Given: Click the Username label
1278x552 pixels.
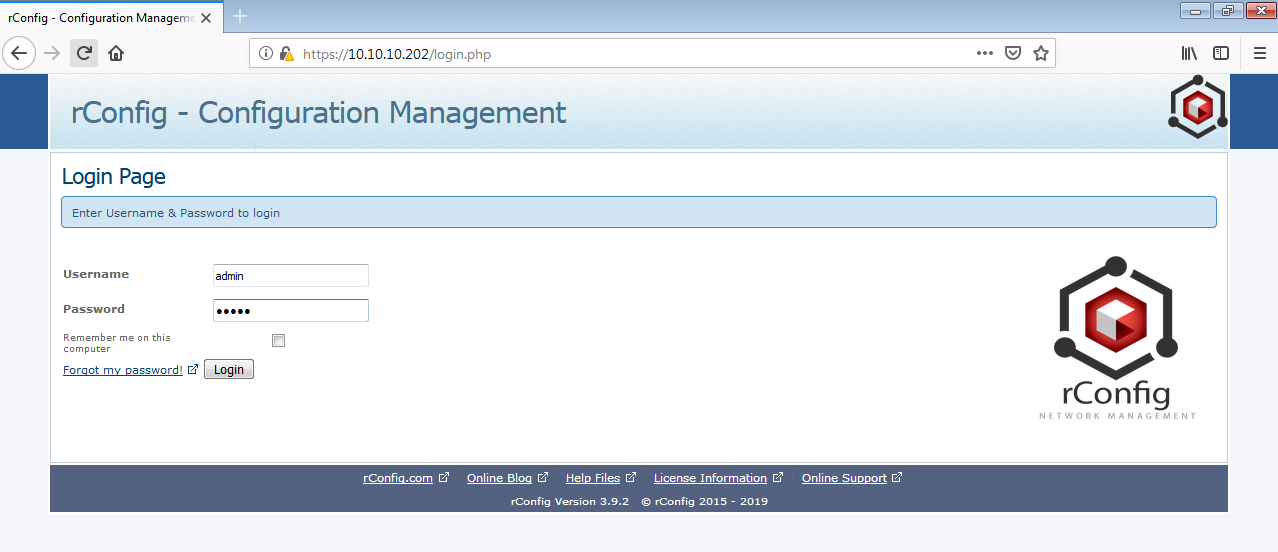Looking at the screenshot, I should pyautogui.click(x=96, y=274).
